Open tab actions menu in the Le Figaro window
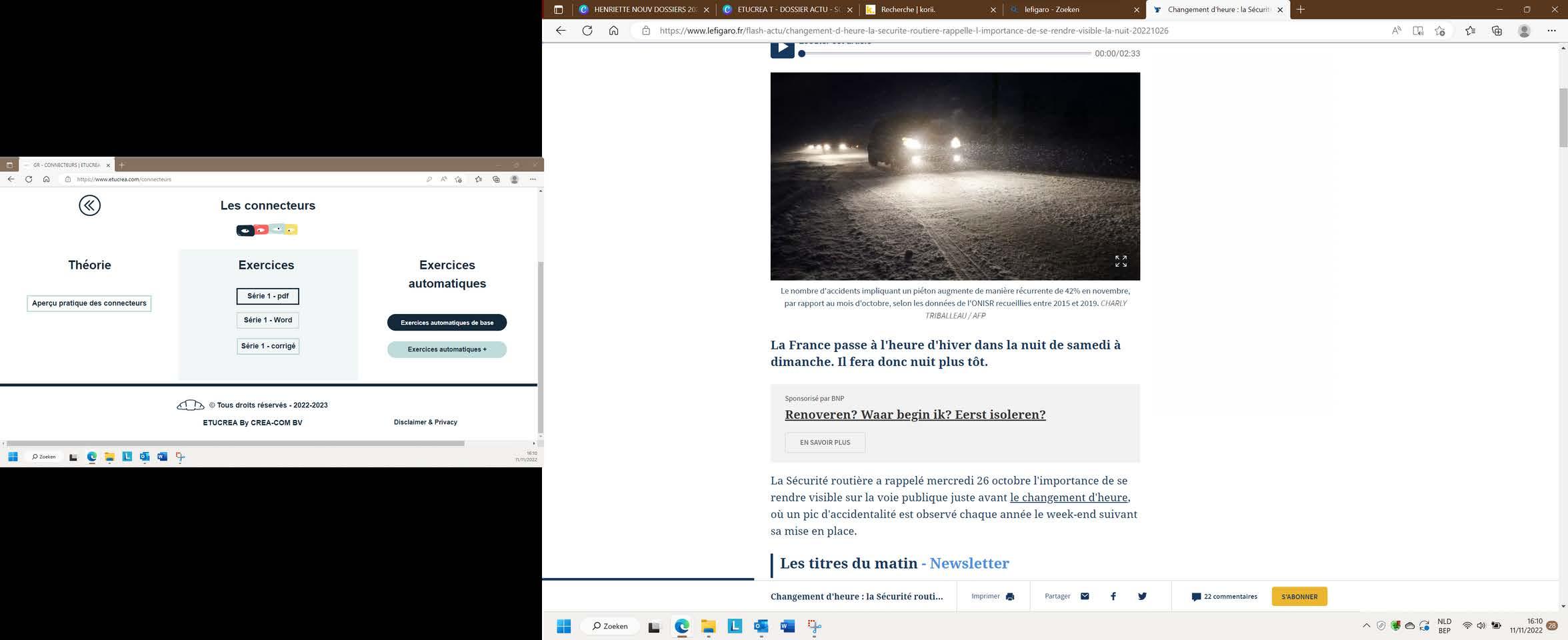 (x=559, y=9)
